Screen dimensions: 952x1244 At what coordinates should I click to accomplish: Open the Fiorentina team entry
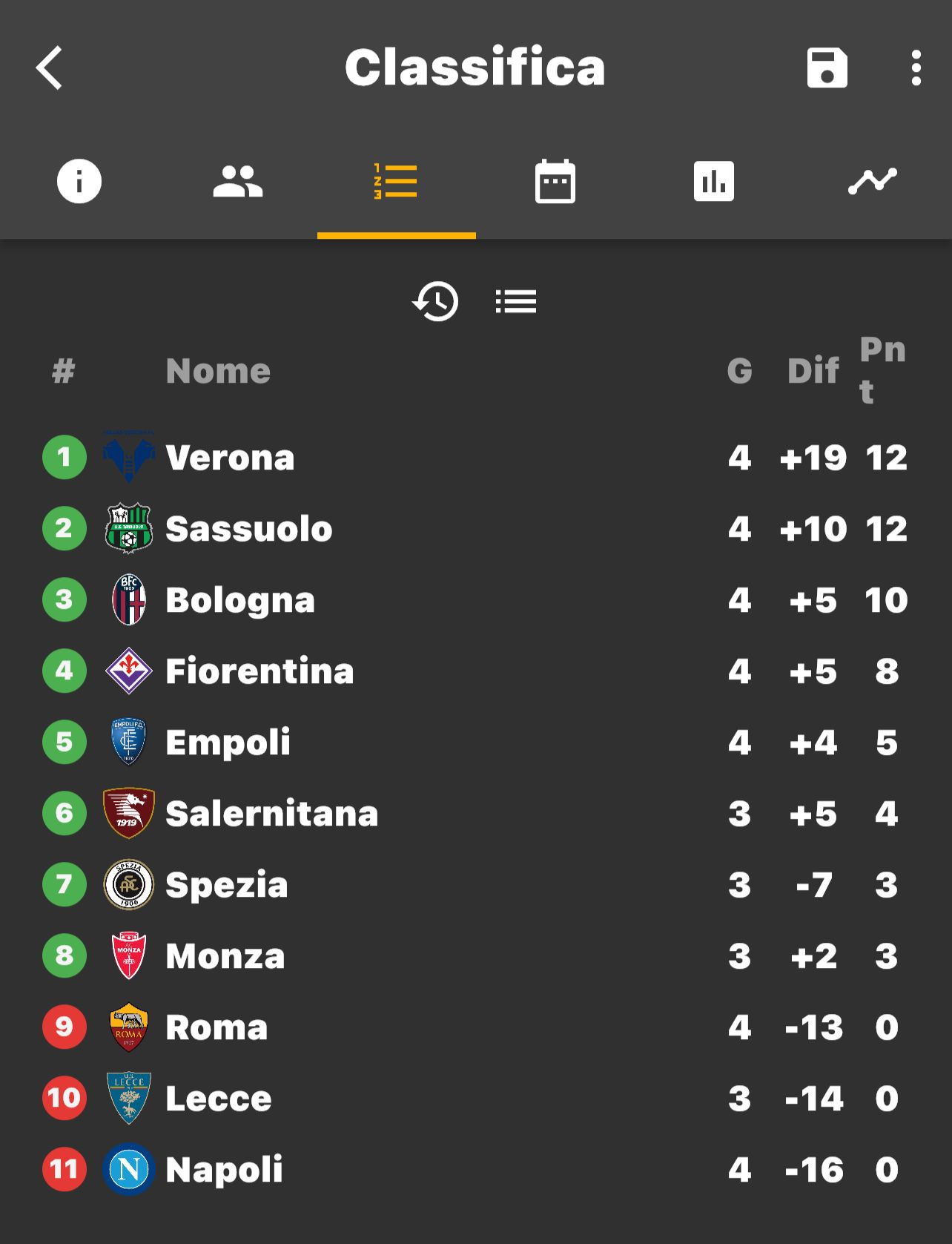[476, 671]
